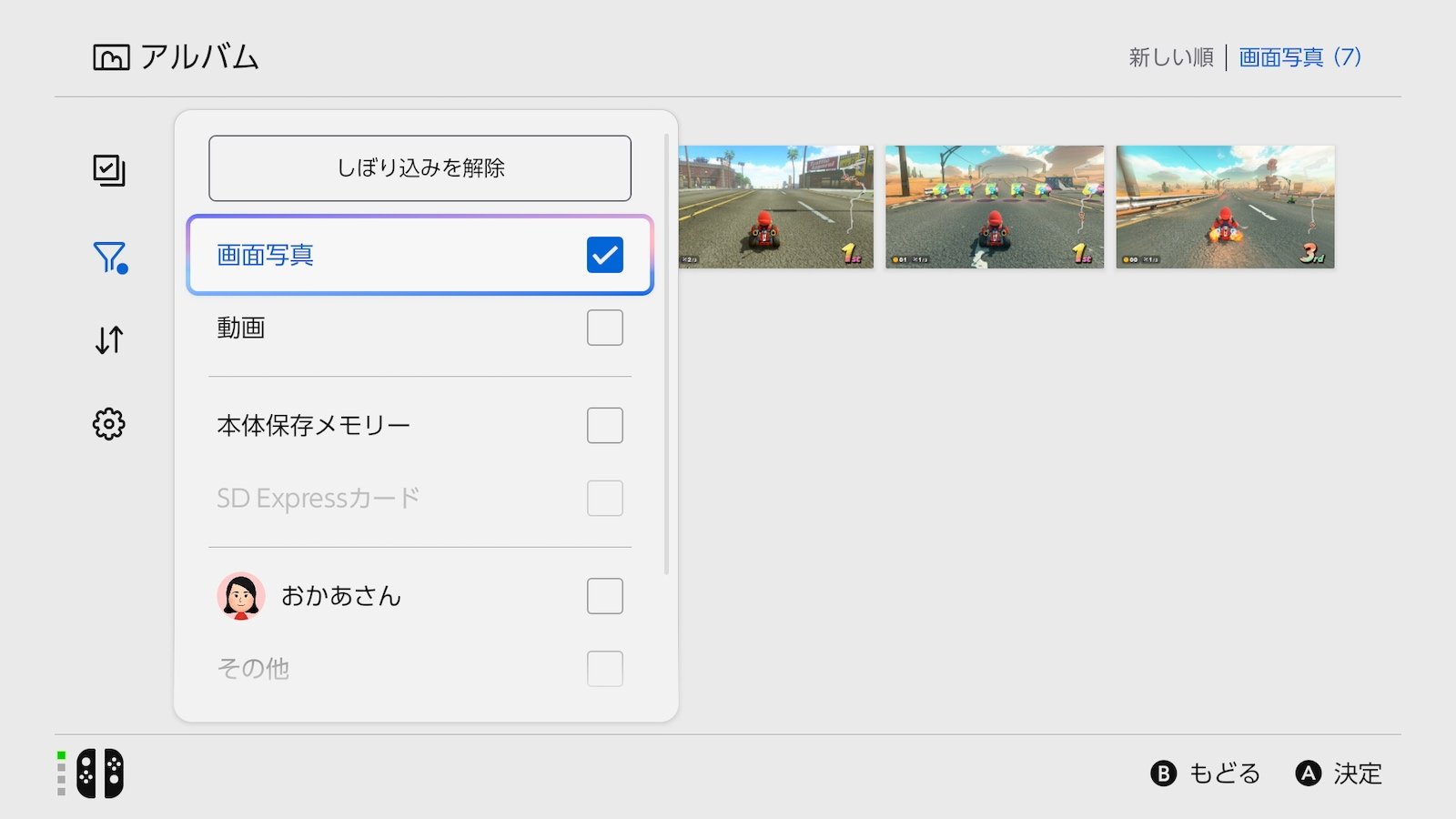Click the おかあさん user avatar
Screen dimensions: 1456x819
241,596
